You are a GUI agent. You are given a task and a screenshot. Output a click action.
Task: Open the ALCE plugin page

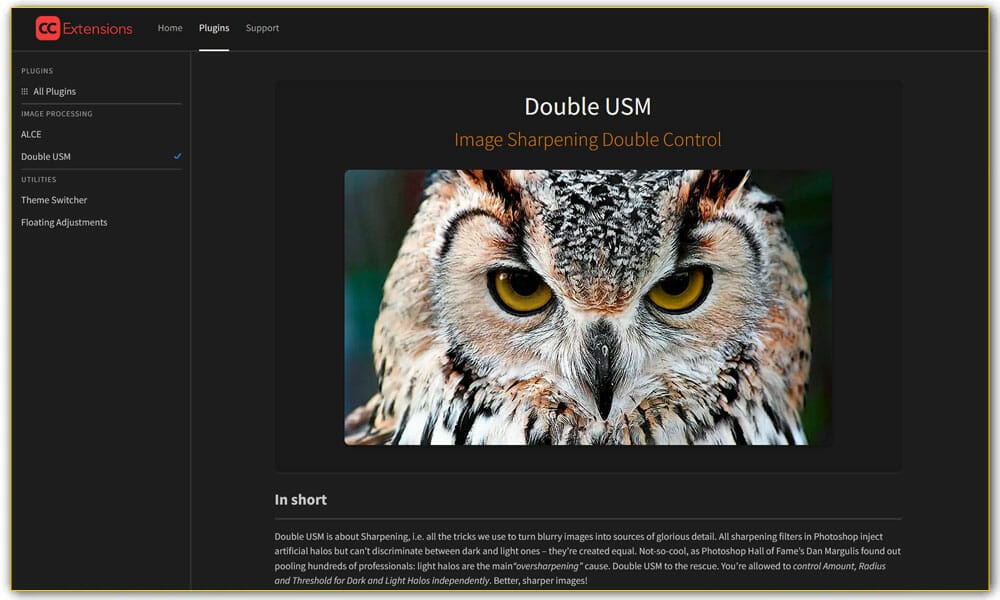click(31, 134)
